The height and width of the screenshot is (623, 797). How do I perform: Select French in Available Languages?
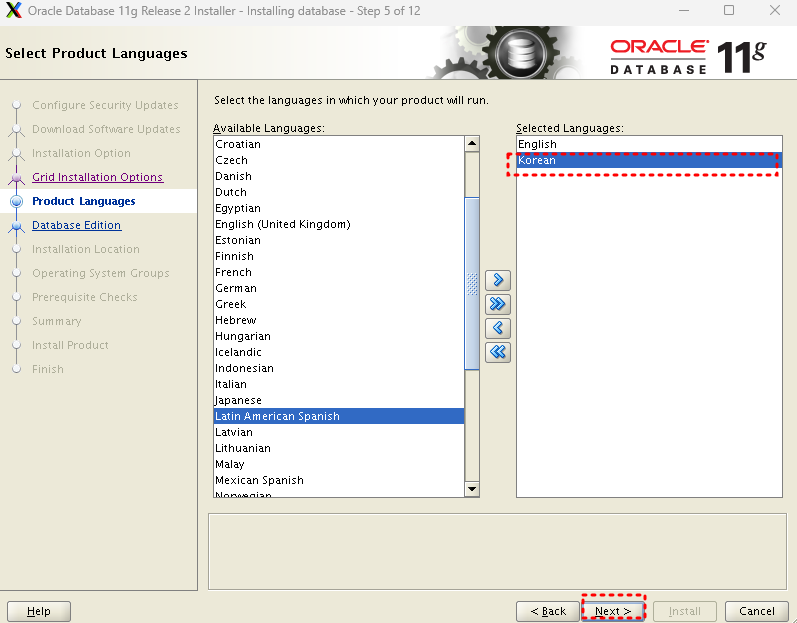(x=339, y=272)
